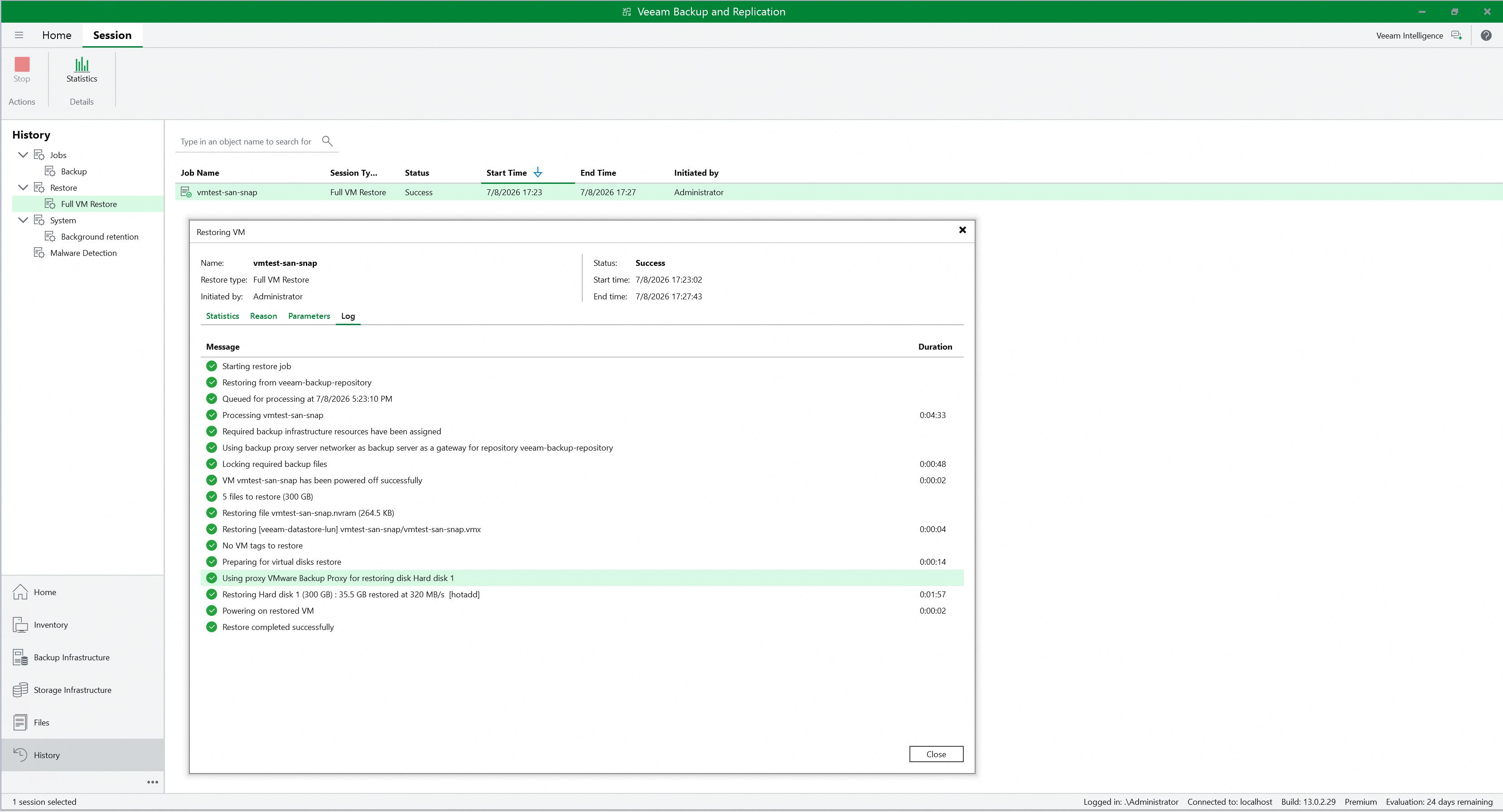This screenshot has width=1503, height=812.
Task: Open the Reason tab in dialog
Action: [x=263, y=316]
